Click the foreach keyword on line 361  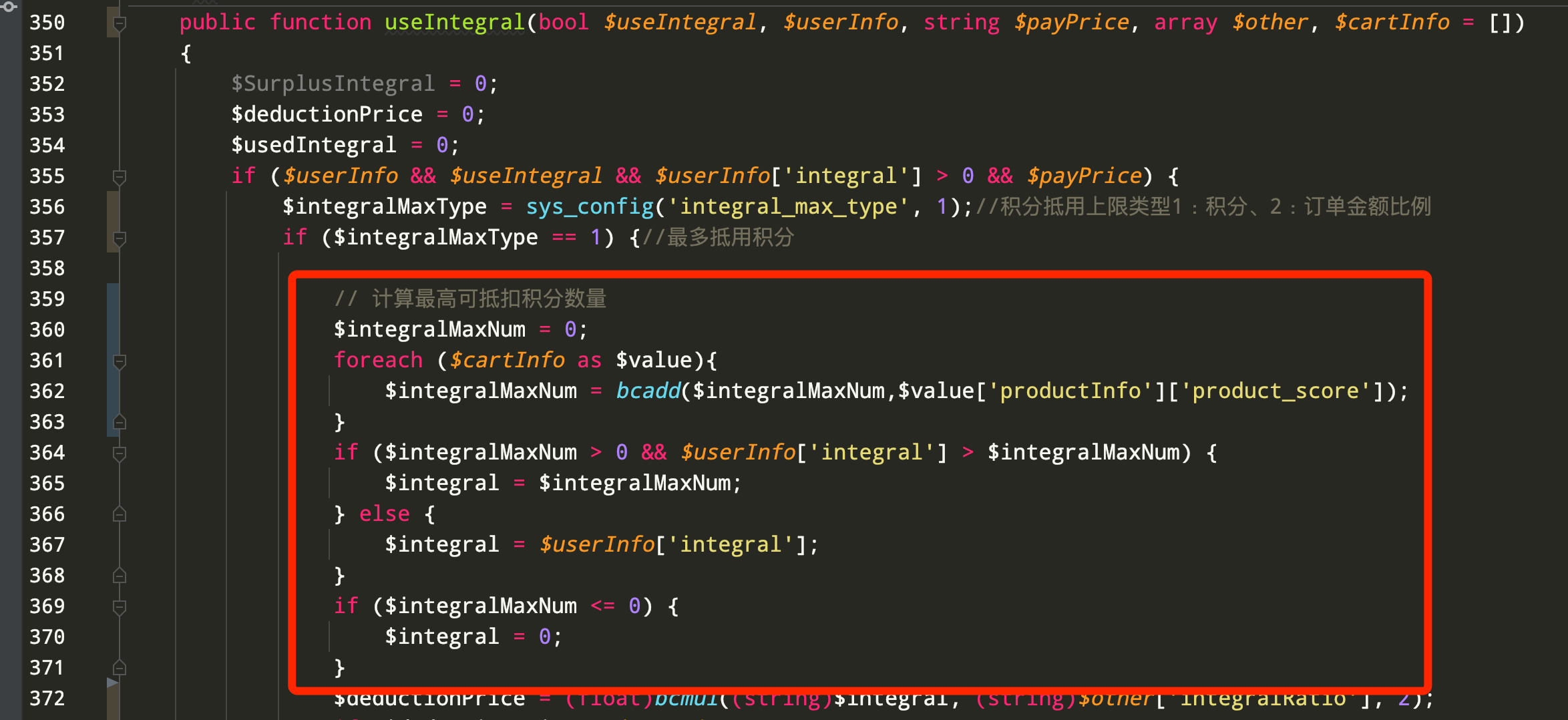pyautogui.click(x=378, y=361)
